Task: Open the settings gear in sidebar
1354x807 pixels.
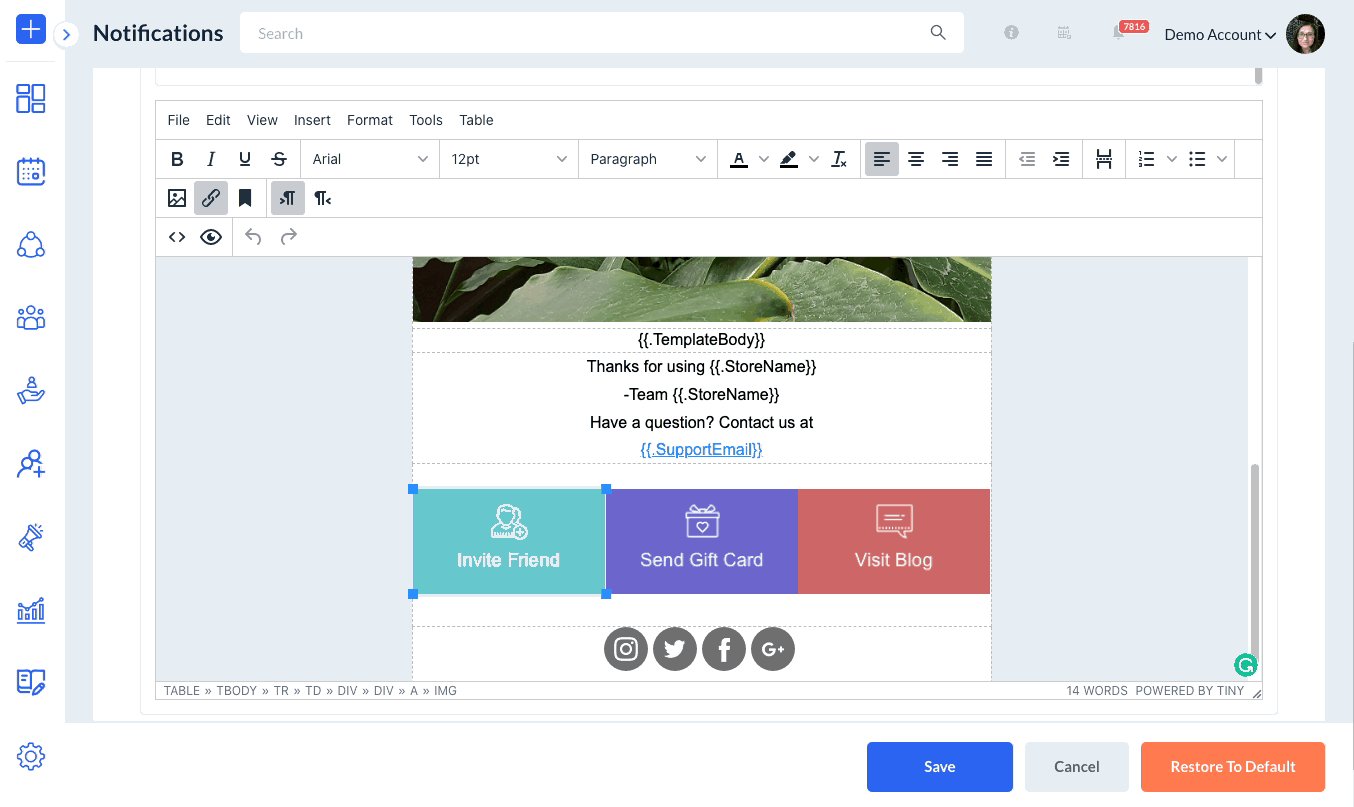Action: pyautogui.click(x=31, y=757)
